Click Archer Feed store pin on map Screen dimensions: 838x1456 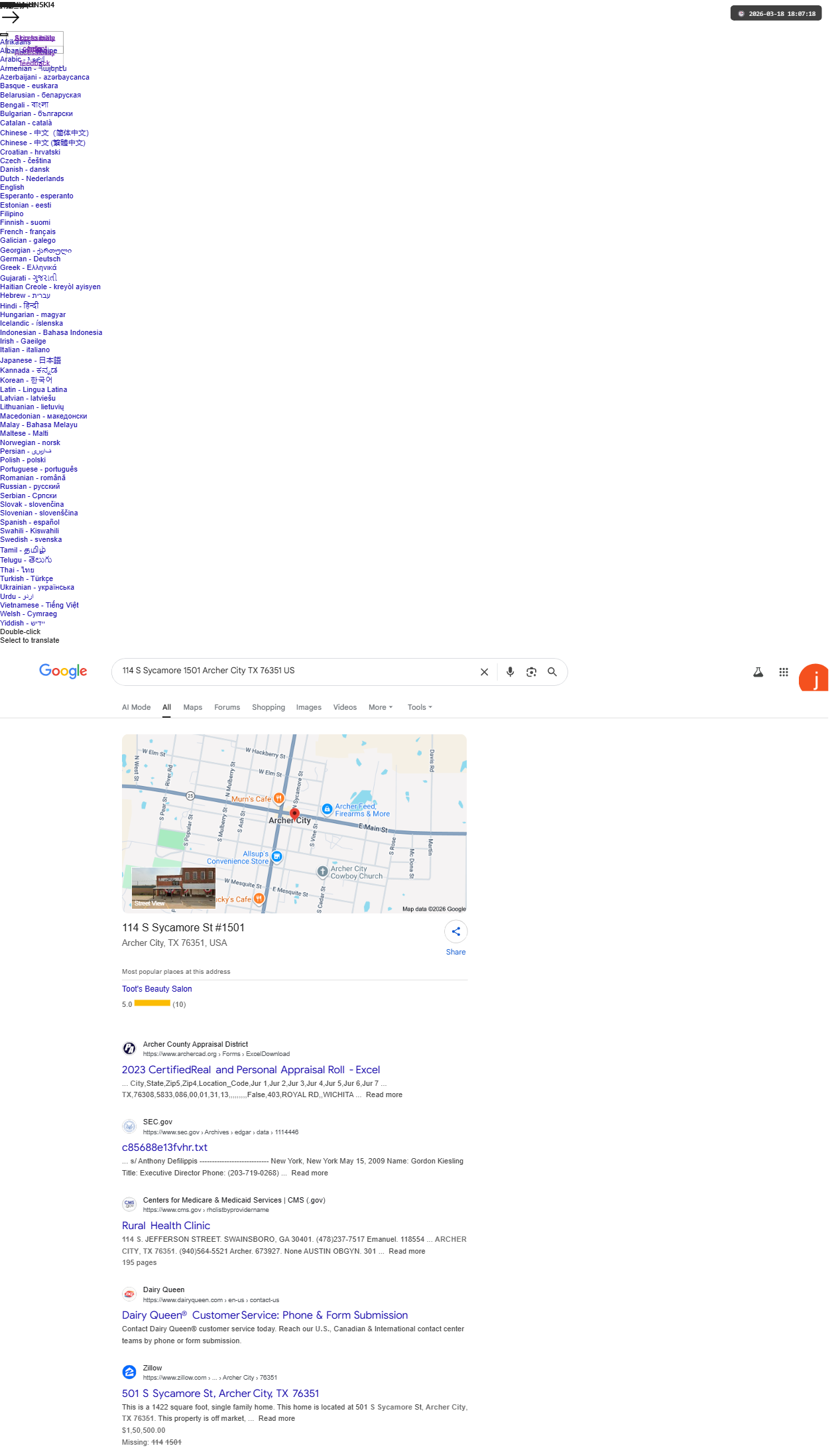327,809
